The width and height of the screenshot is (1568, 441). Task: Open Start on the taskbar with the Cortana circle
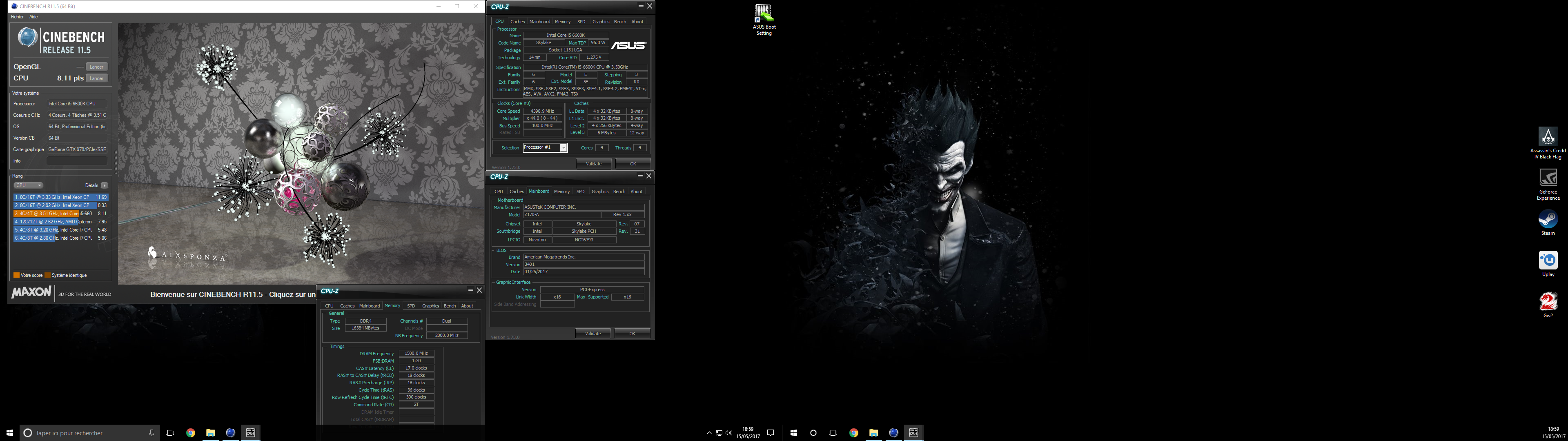(794, 433)
